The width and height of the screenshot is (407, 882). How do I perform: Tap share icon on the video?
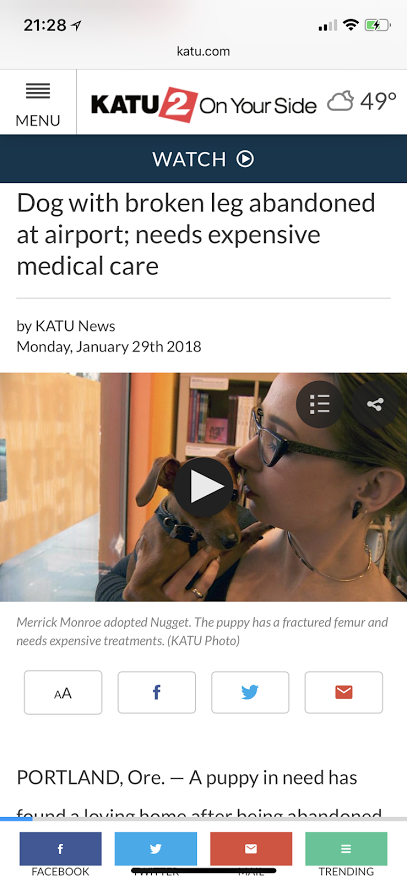374,404
